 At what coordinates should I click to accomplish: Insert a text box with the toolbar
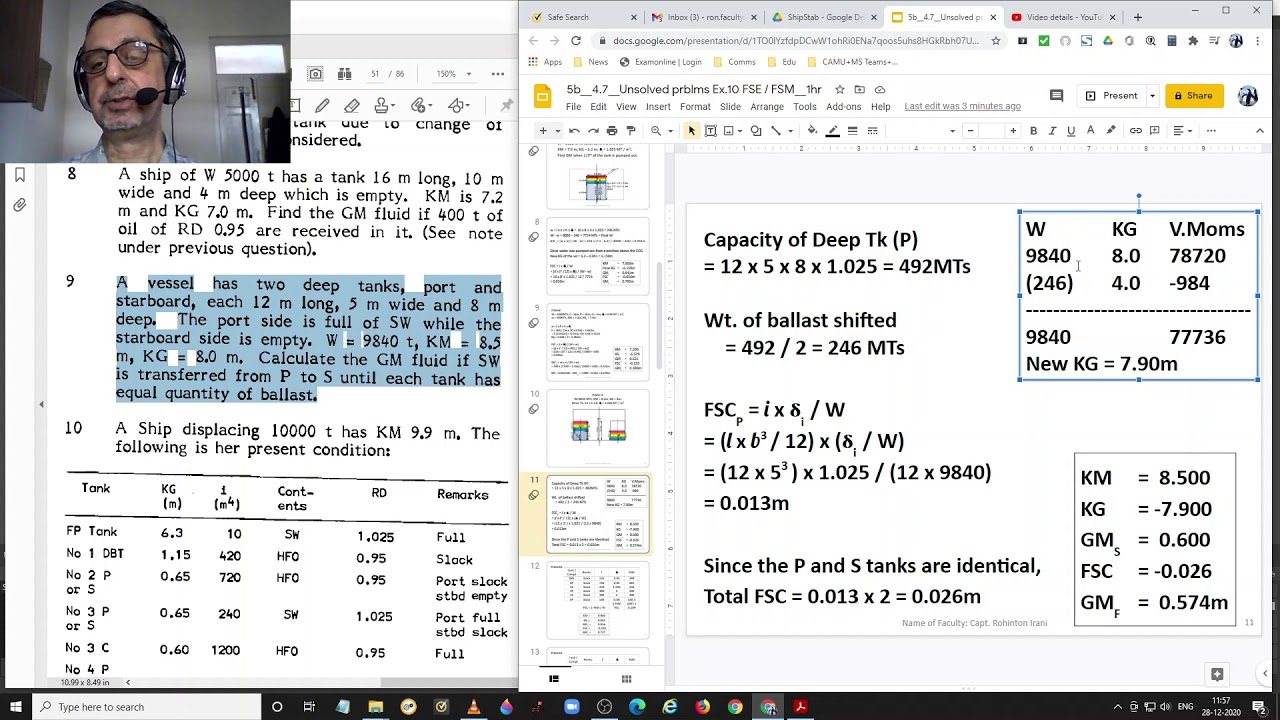click(x=710, y=131)
